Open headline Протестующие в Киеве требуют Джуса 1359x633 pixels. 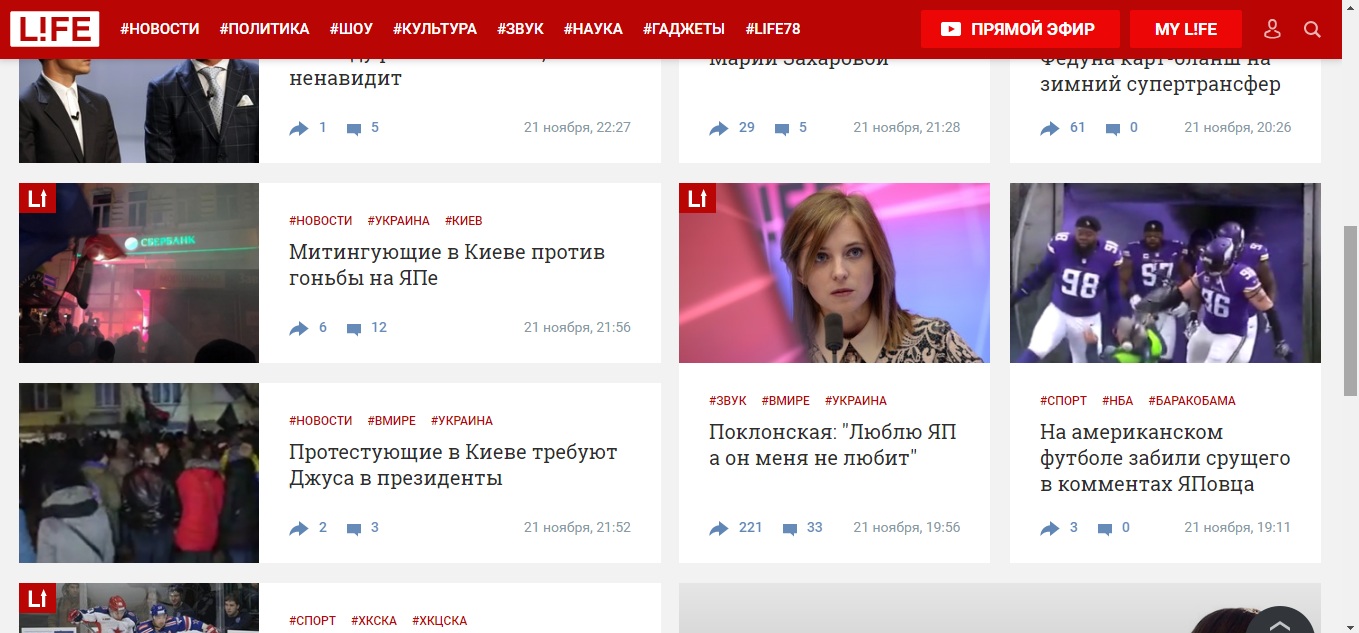(x=453, y=465)
